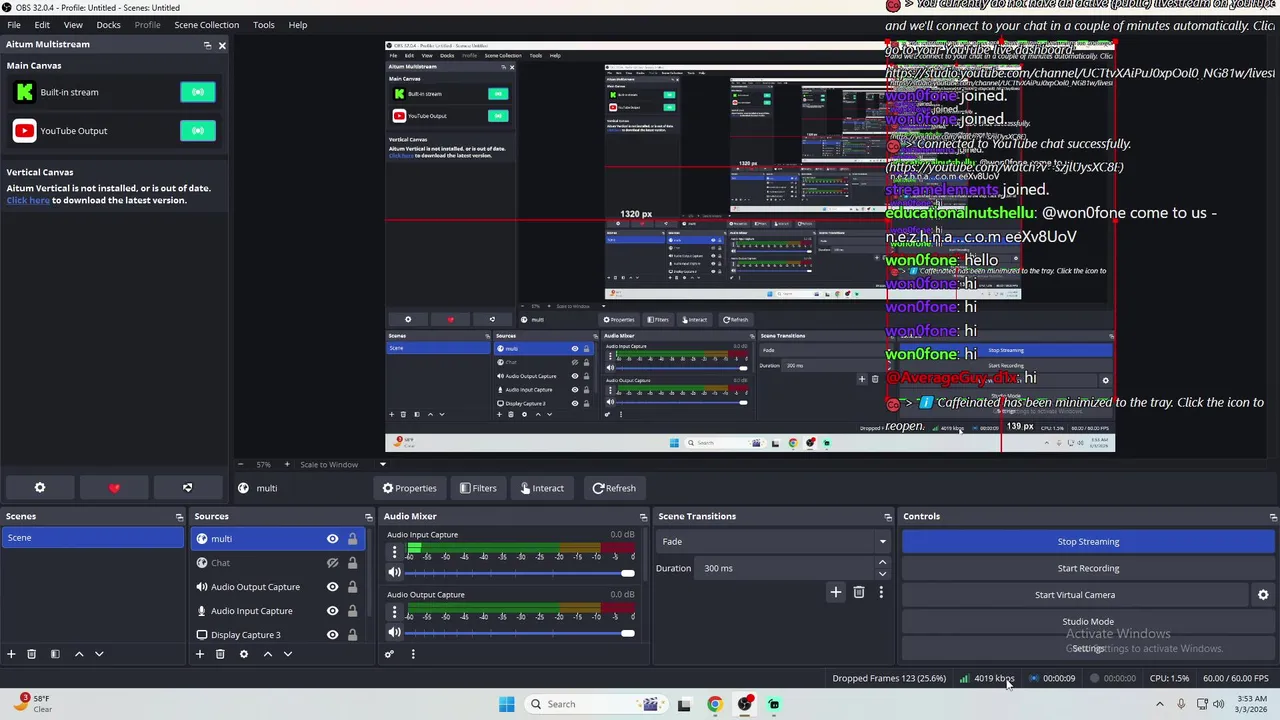Screen dimensions: 1280x720
Task: Remove selected scene with trash icon
Action: (31, 654)
